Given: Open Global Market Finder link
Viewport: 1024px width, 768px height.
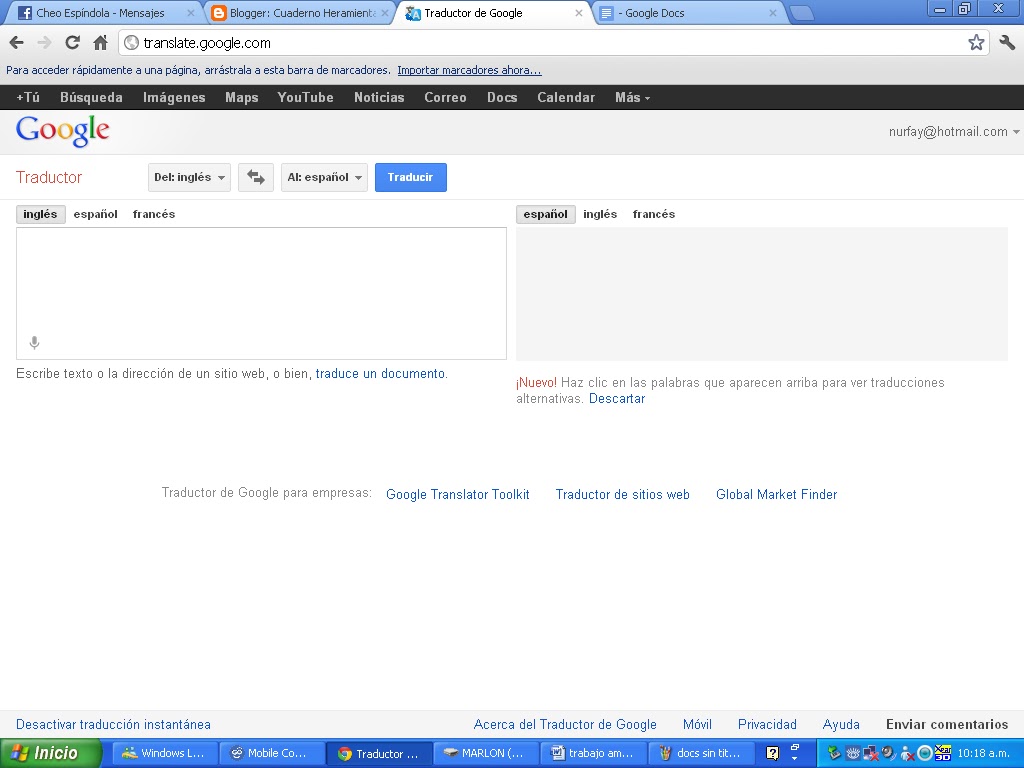Looking at the screenshot, I should click(x=776, y=494).
